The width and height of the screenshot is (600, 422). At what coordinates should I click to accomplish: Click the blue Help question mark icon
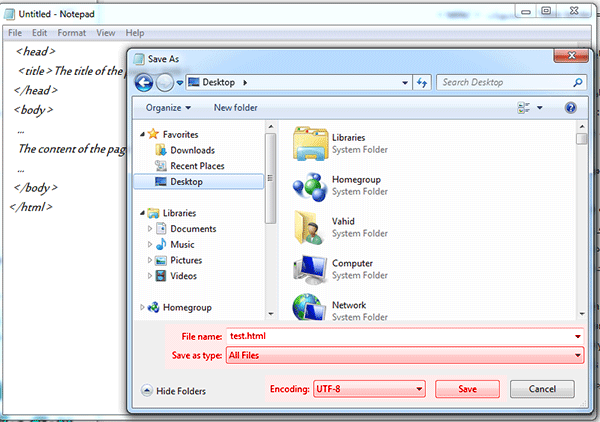[x=570, y=108]
